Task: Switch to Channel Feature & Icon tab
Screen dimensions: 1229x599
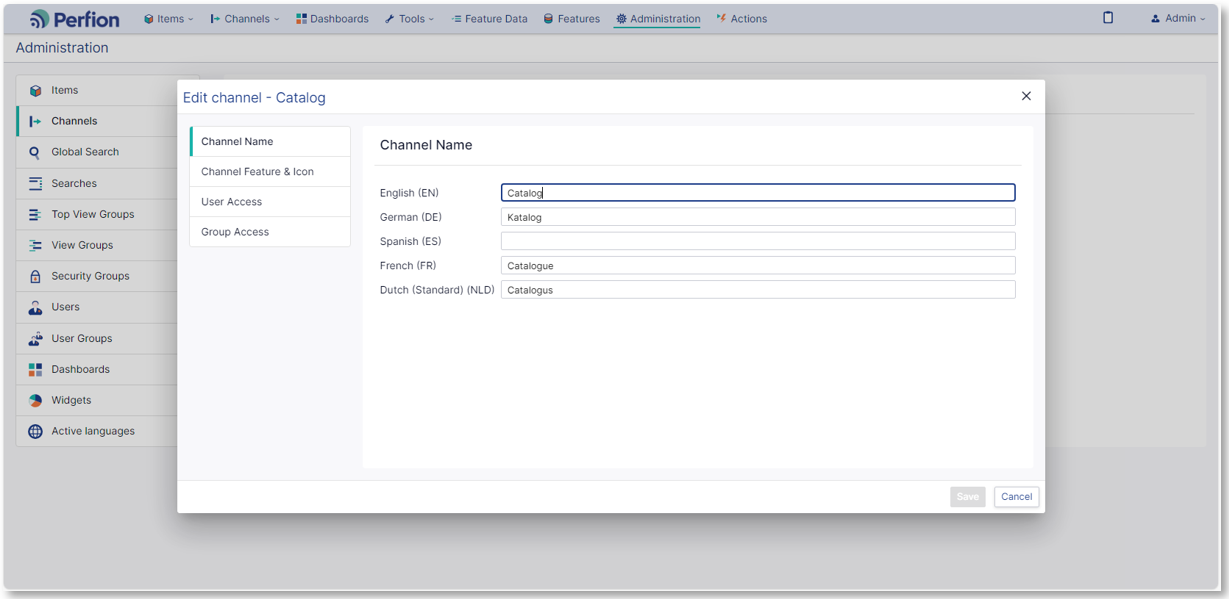Action: (x=270, y=171)
